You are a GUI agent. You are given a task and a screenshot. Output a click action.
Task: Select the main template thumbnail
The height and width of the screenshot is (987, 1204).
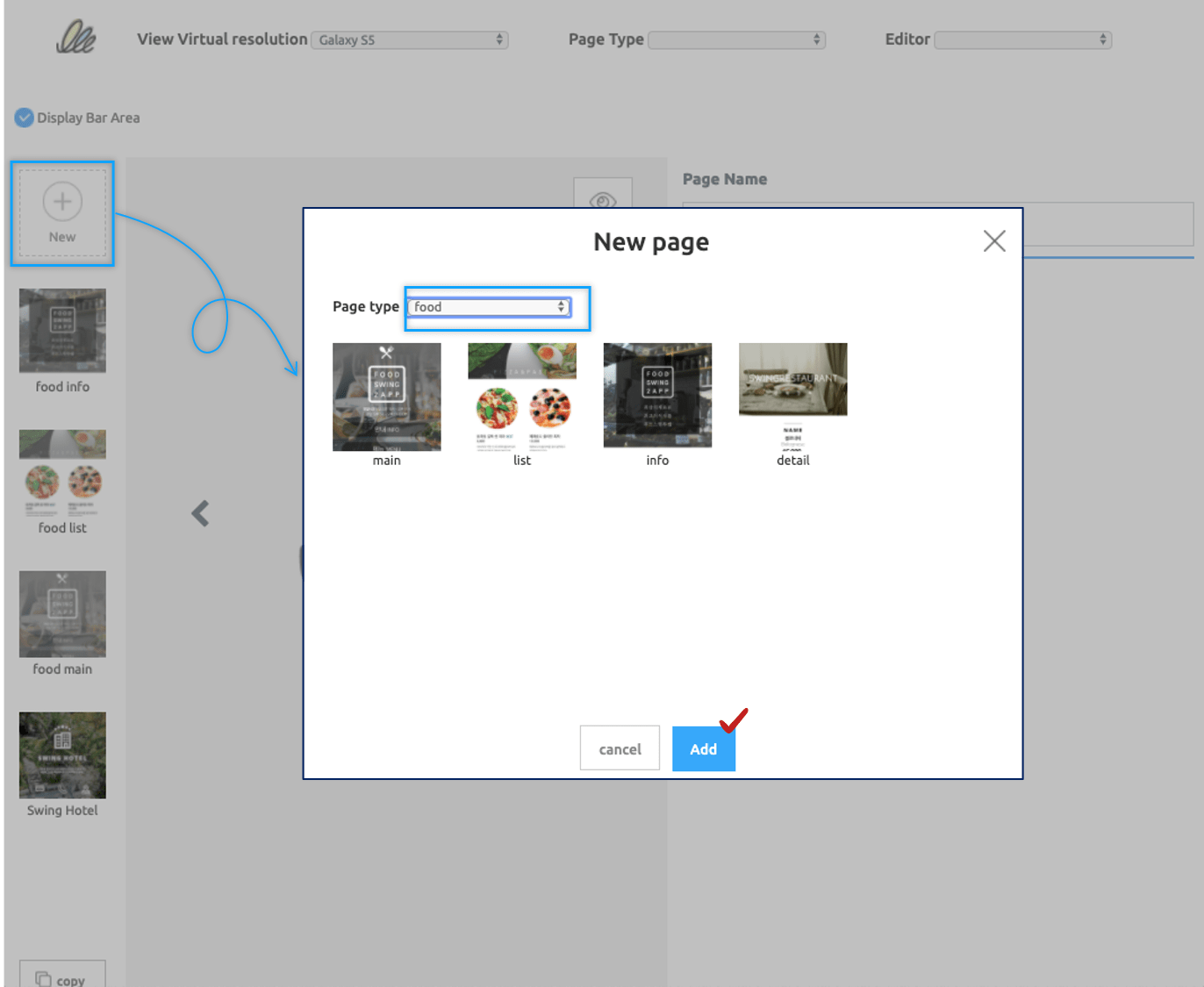pyautogui.click(x=386, y=397)
